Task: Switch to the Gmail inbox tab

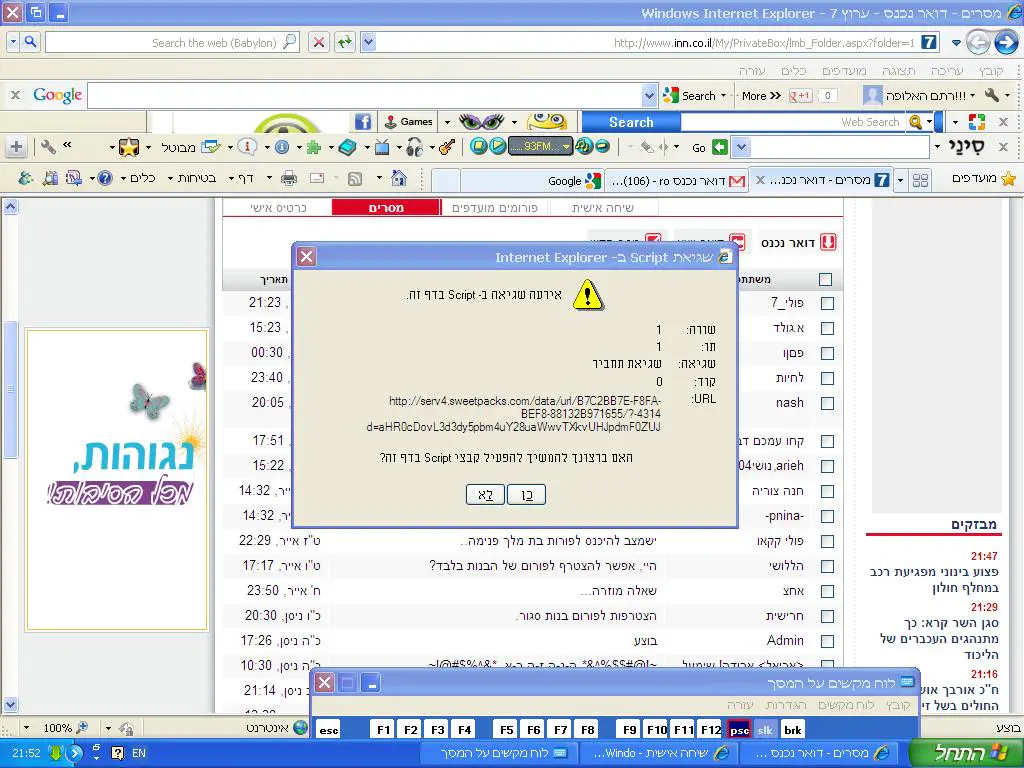Action: (680, 181)
